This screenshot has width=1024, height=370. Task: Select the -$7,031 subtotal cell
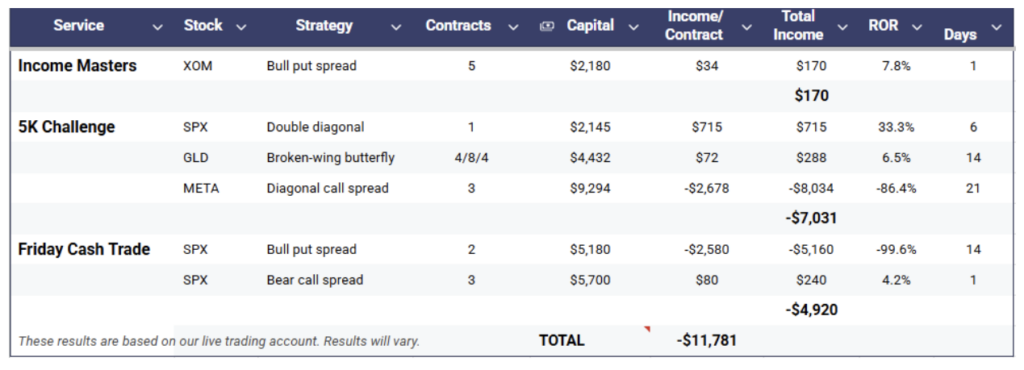(810, 219)
